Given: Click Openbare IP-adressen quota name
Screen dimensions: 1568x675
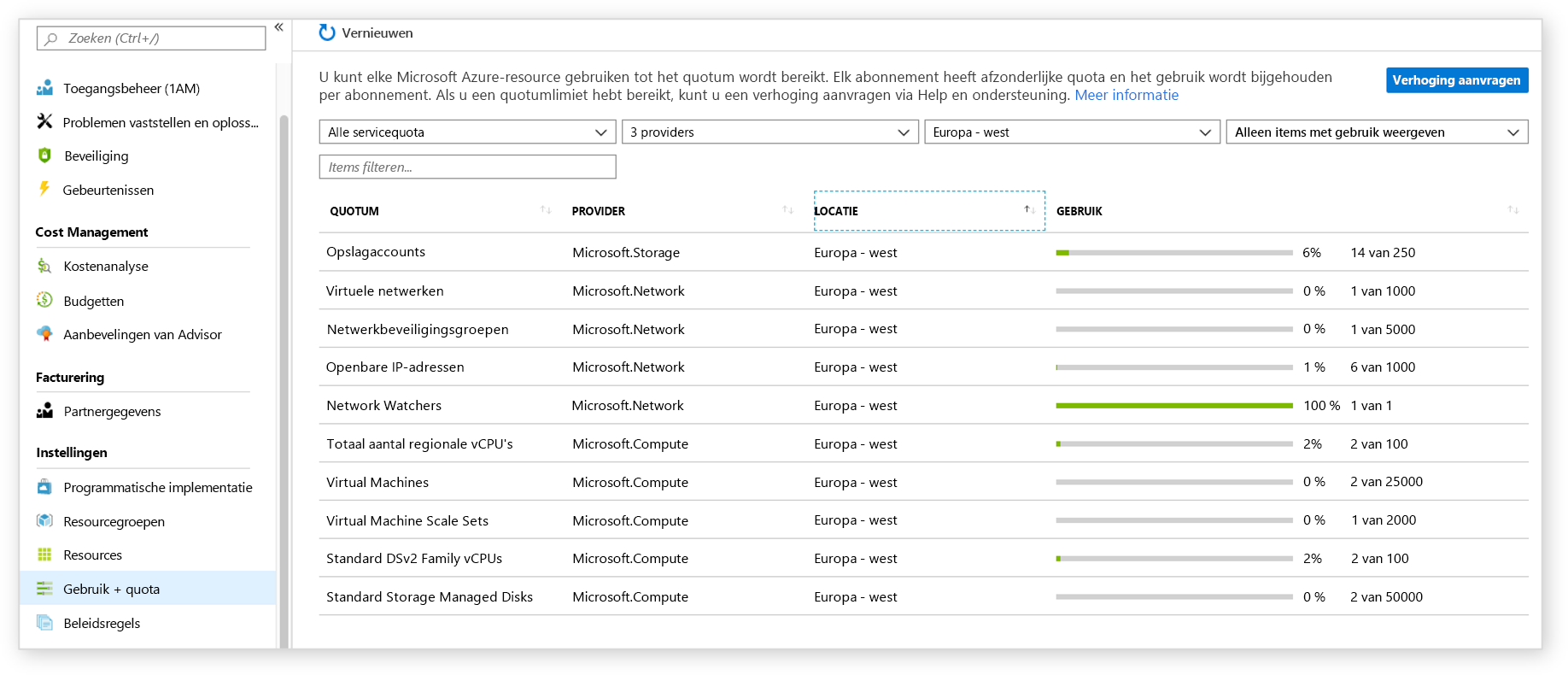Looking at the screenshot, I should click(x=395, y=367).
